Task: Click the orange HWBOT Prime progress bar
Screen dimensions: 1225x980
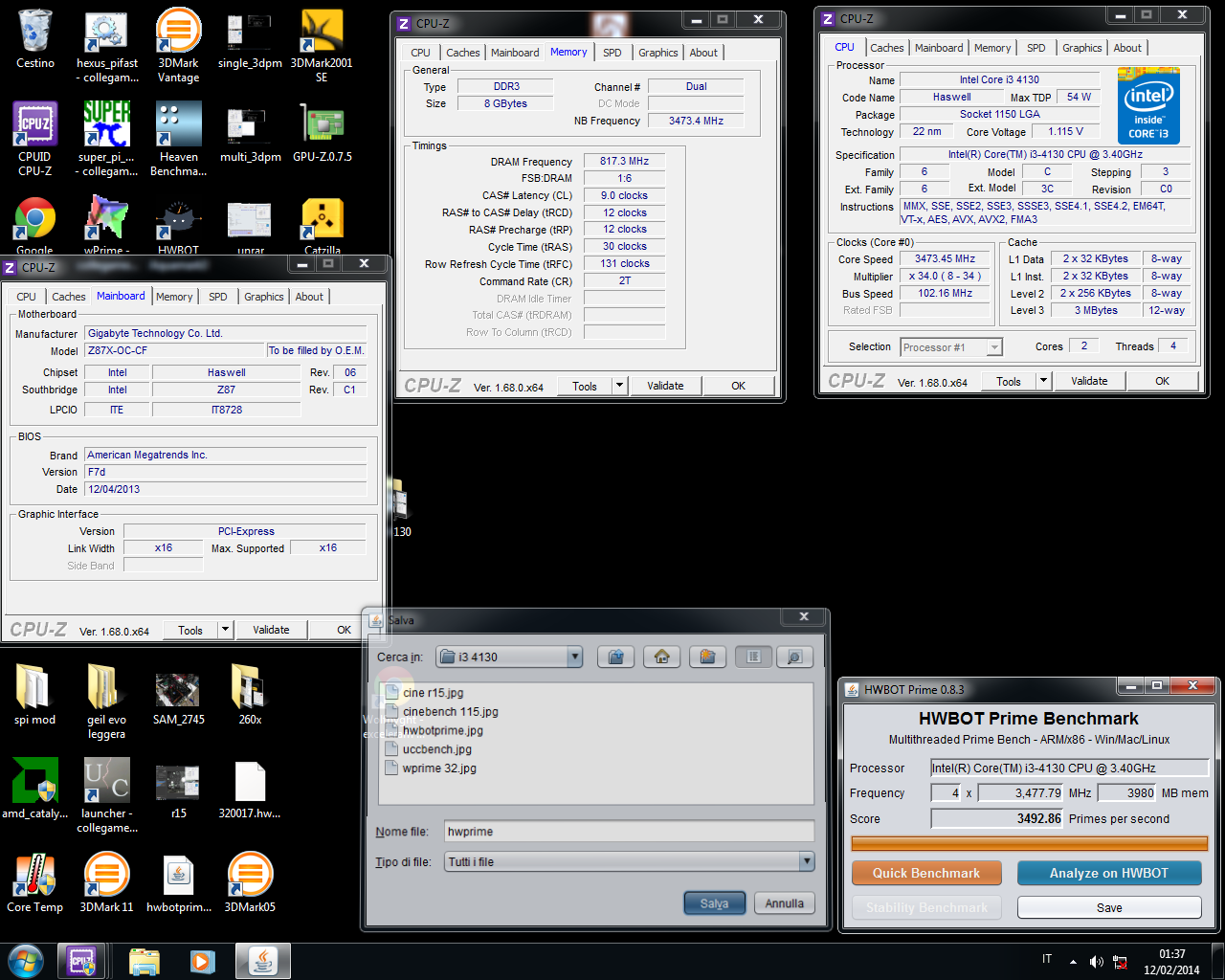Action: pos(1029,843)
